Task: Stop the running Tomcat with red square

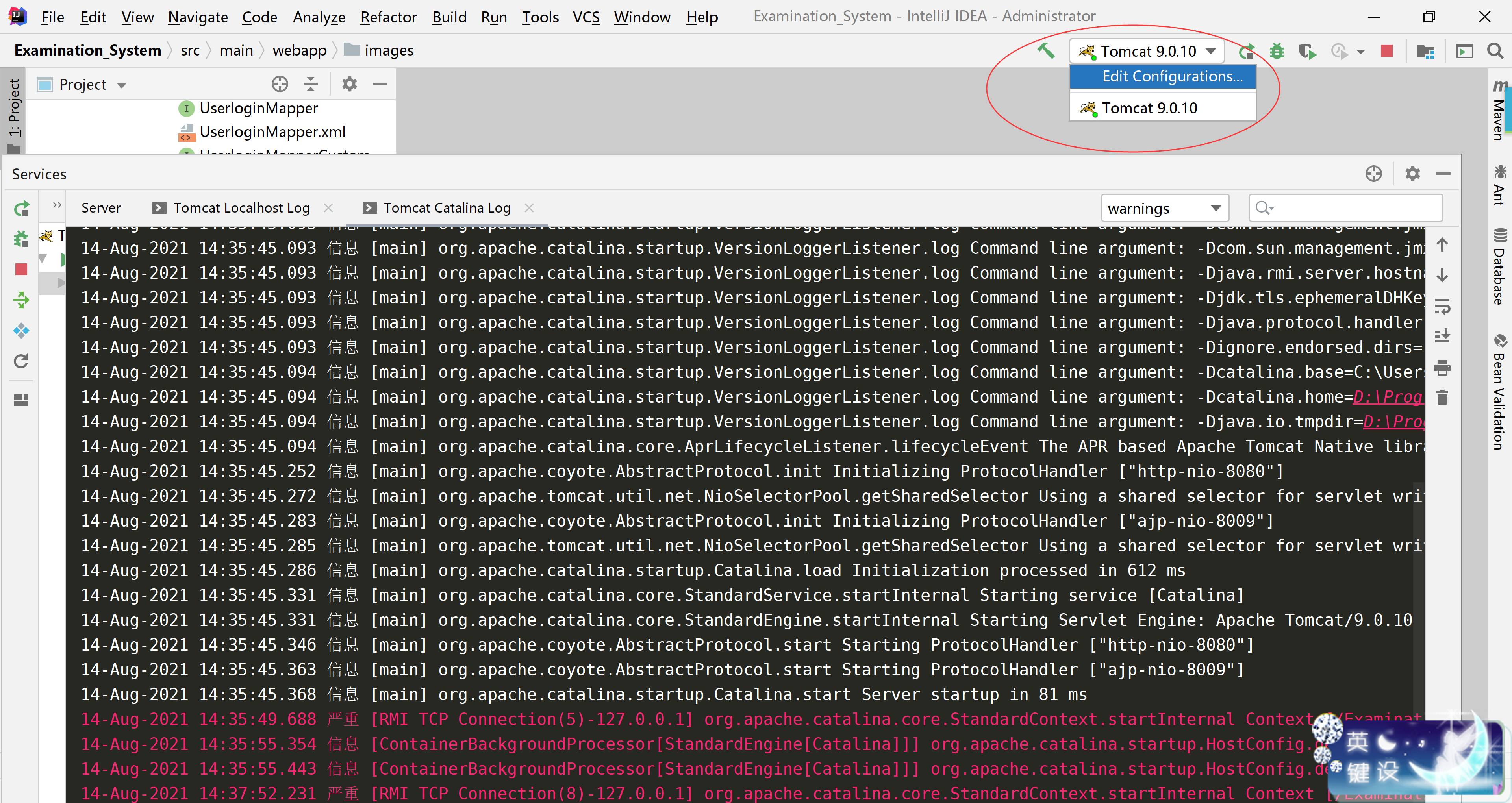Action: (x=1387, y=51)
